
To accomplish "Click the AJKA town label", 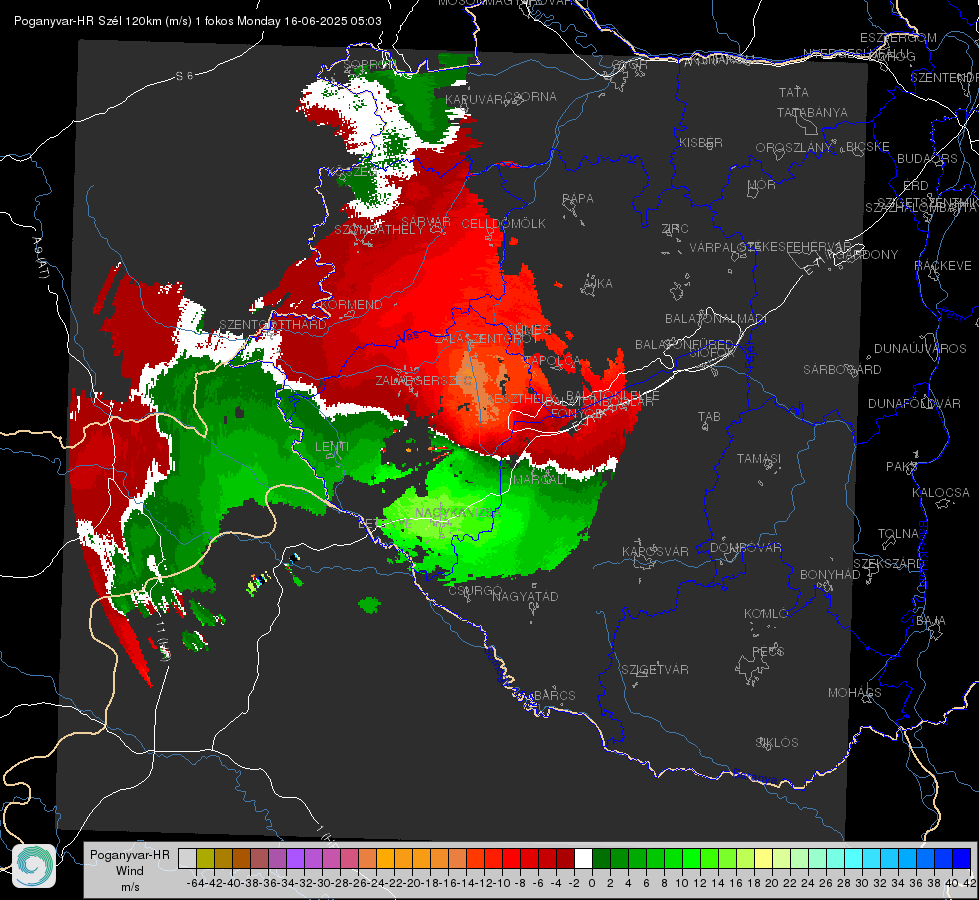I will coord(598,284).
